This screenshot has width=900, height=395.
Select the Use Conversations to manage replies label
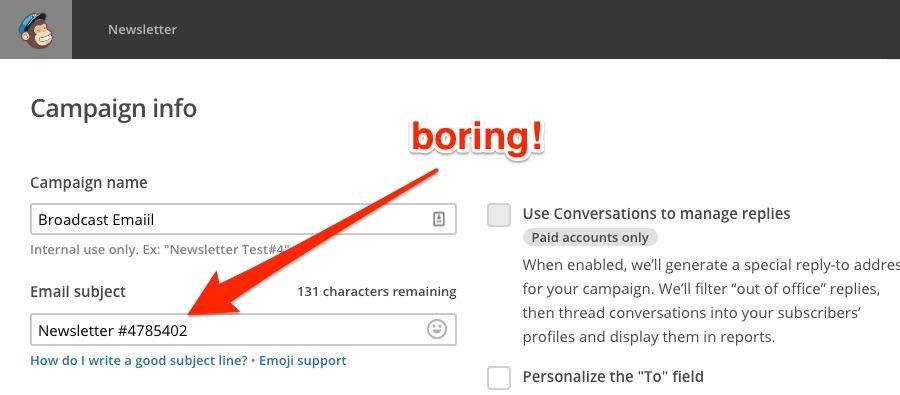657,214
